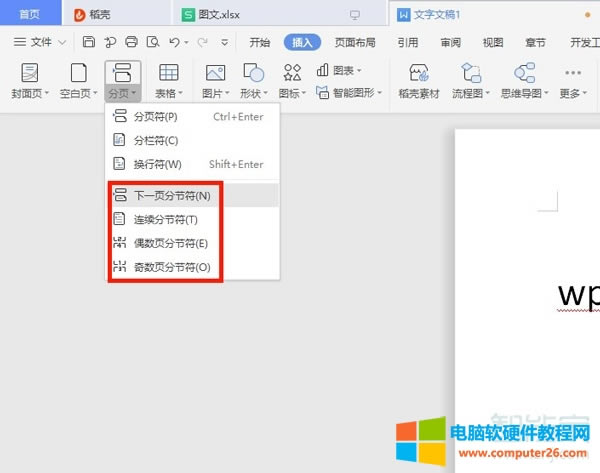Image resolution: width=600 pixels, height=473 pixels.
Task: Click the undo arrow icon
Action: pyautogui.click(x=174, y=42)
